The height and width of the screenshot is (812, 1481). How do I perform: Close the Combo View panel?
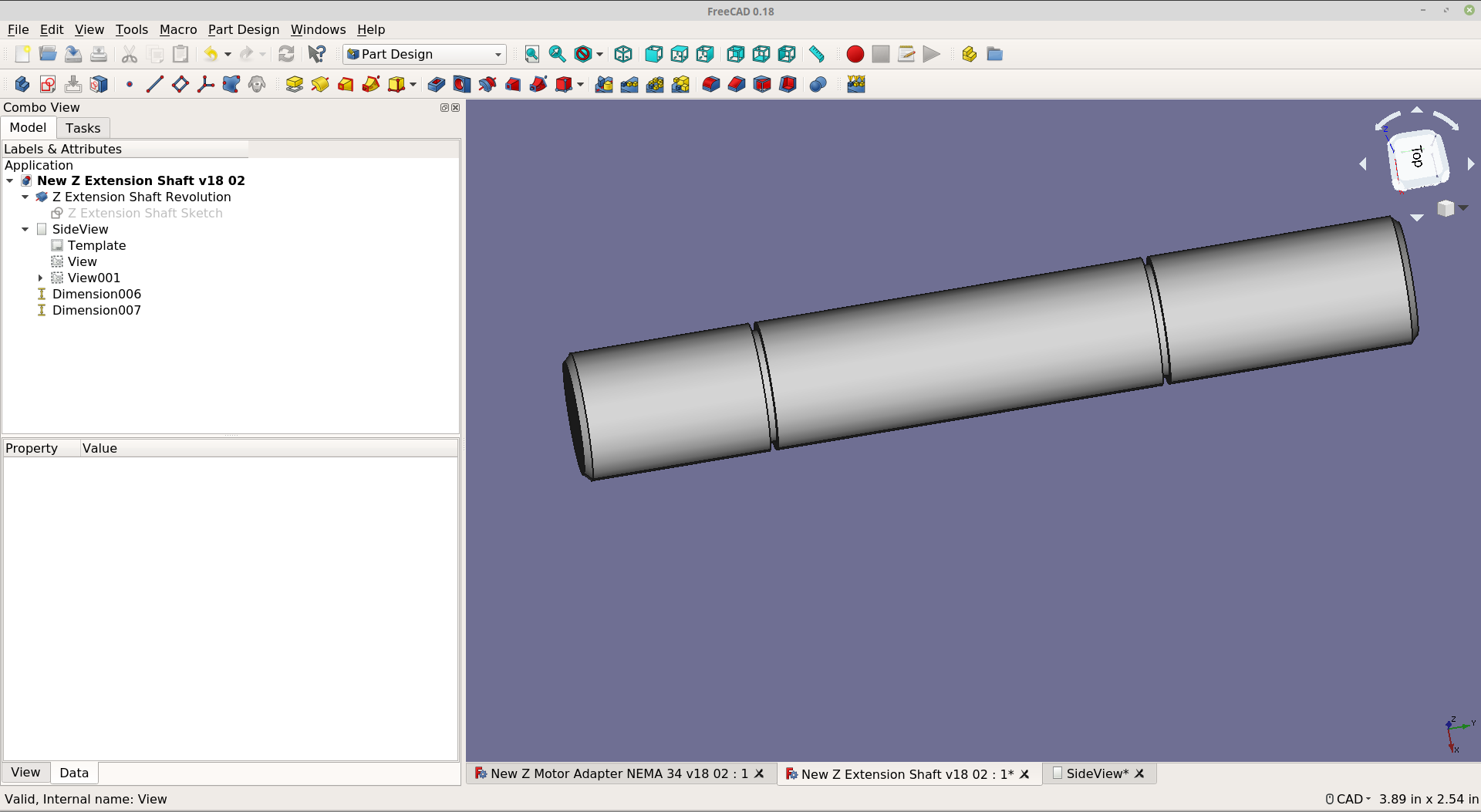(456, 108)
